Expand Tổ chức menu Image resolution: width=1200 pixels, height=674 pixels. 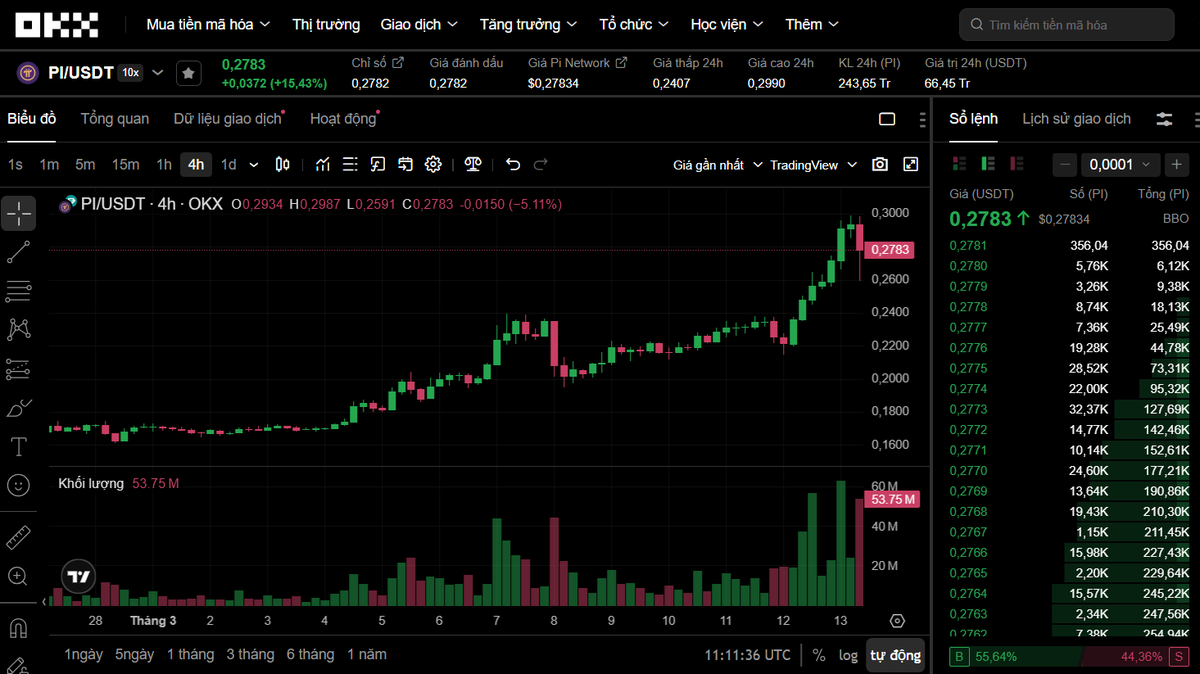click(x=634, y=24)
